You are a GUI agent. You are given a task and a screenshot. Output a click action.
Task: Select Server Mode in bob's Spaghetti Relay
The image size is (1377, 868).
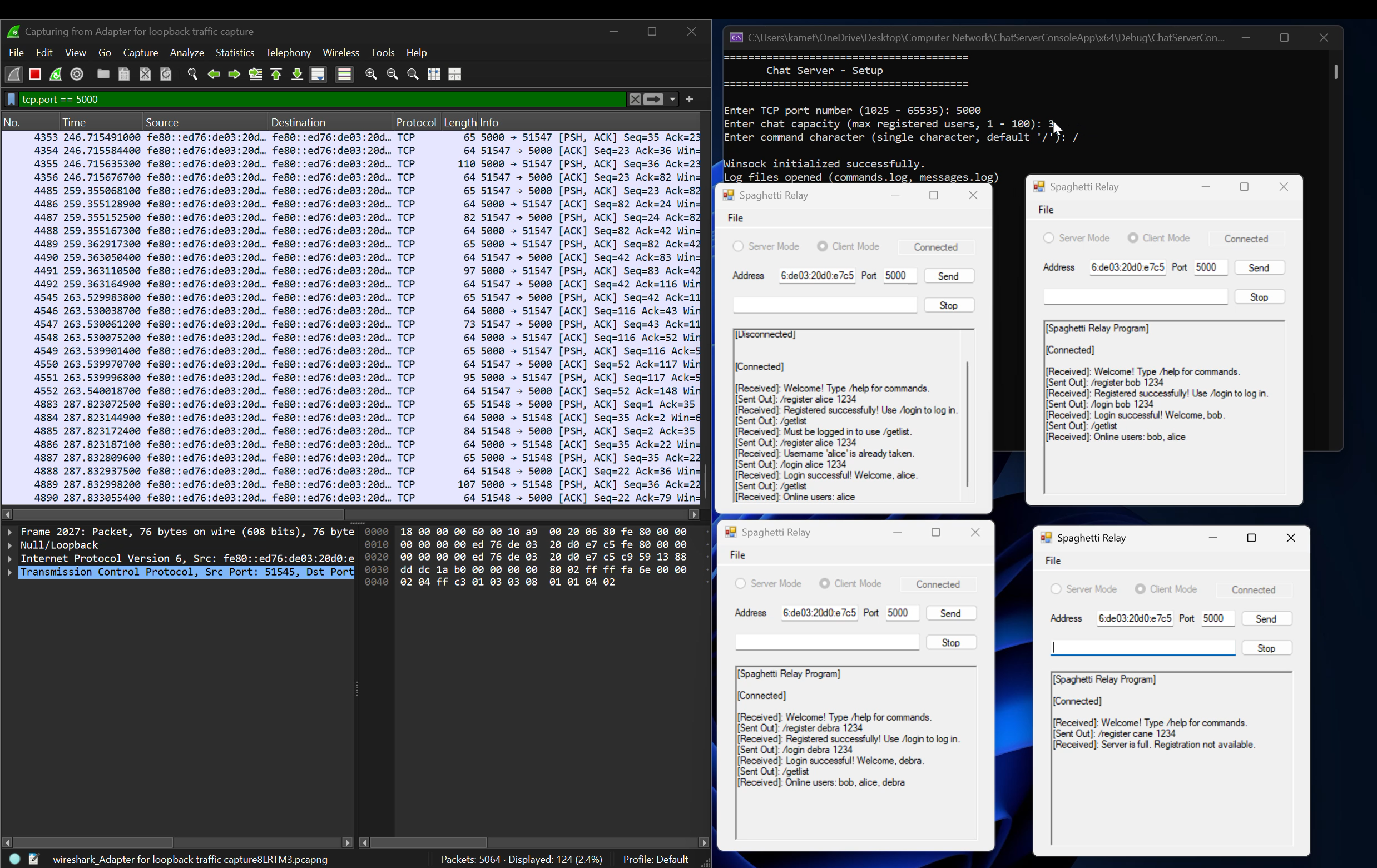(x=1076, y=238)
